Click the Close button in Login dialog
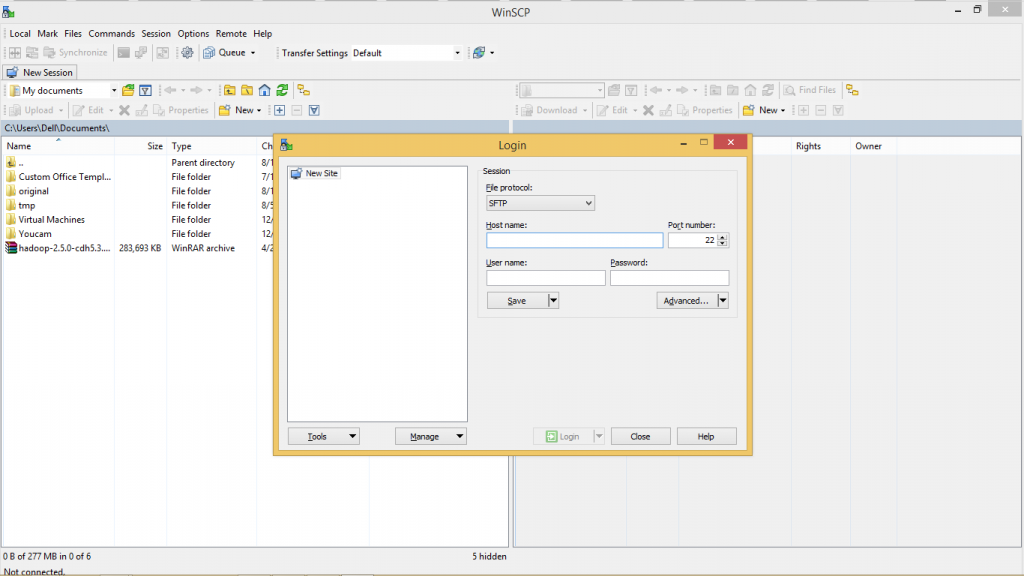The height and width of the screenshot is (576, 1024). click(x=640, y=436)
